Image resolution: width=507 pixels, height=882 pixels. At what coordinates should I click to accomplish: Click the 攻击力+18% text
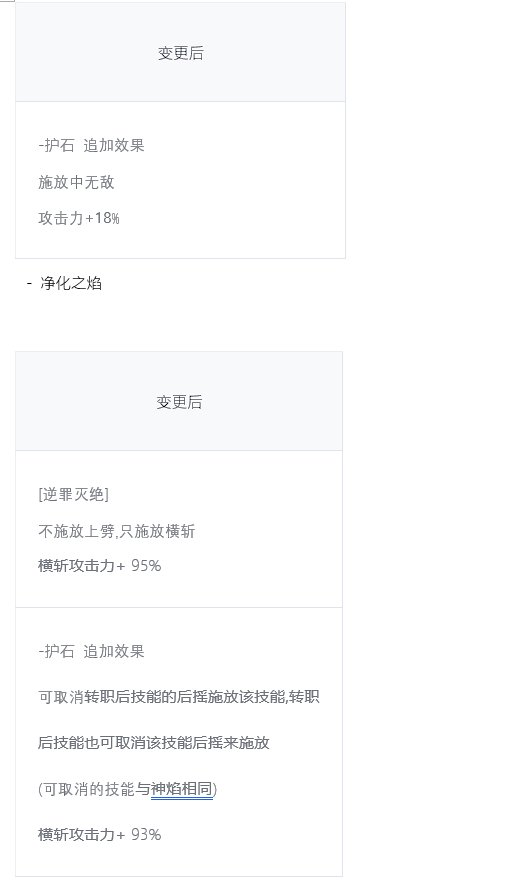[x=79, y=218]
